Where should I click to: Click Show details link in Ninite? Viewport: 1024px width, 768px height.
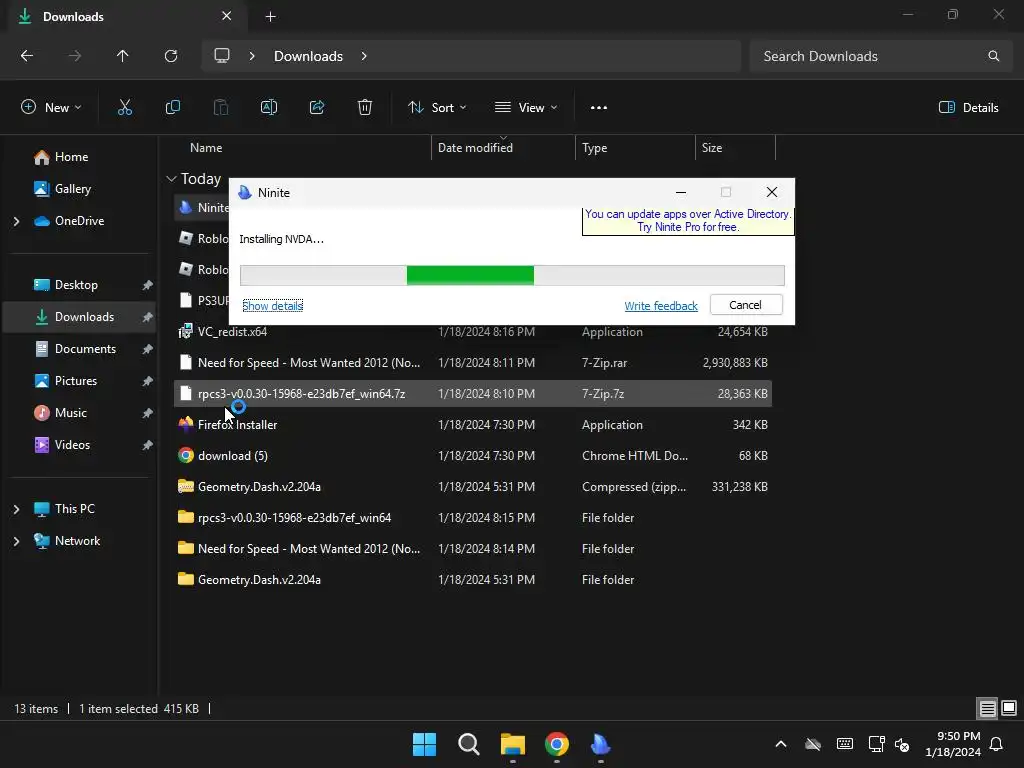272,306
